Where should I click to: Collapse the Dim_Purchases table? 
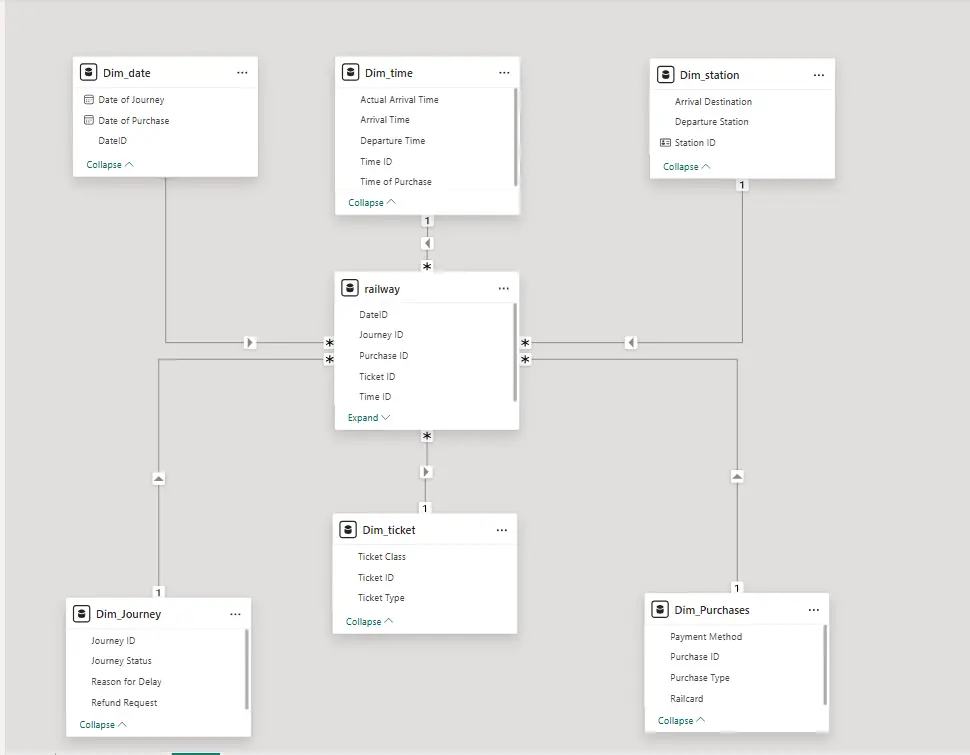point(680,720)
